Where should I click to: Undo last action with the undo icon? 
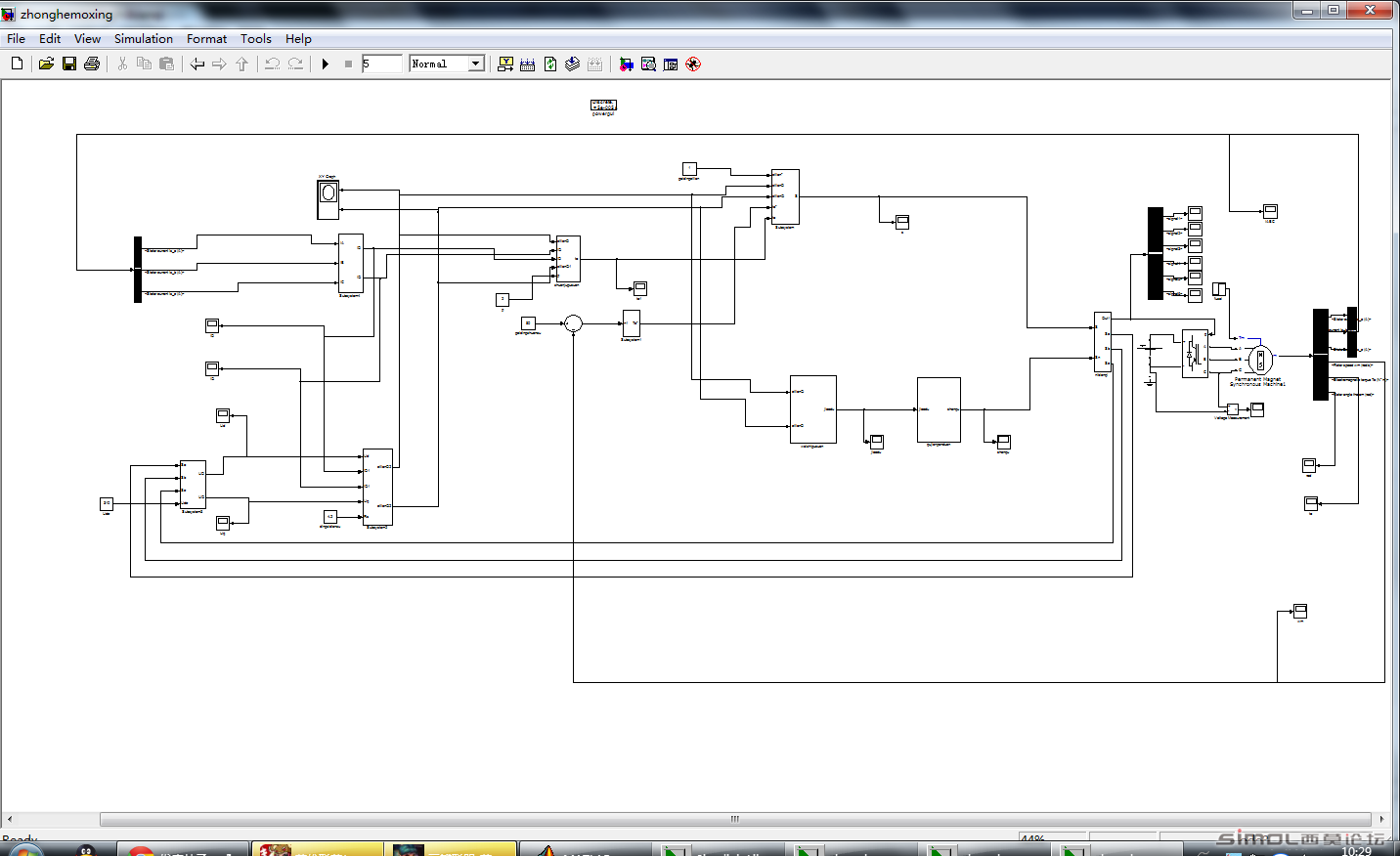coord(272,64)
